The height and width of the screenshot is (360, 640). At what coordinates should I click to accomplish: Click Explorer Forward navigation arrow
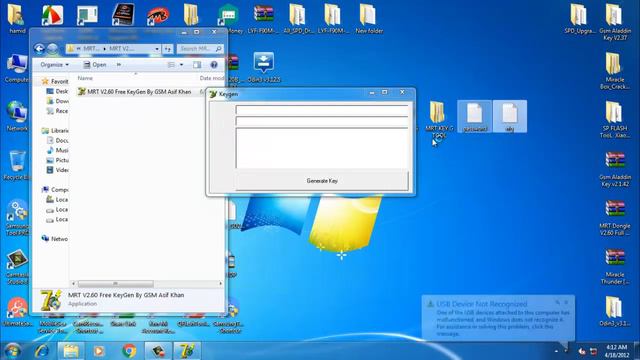52,49
